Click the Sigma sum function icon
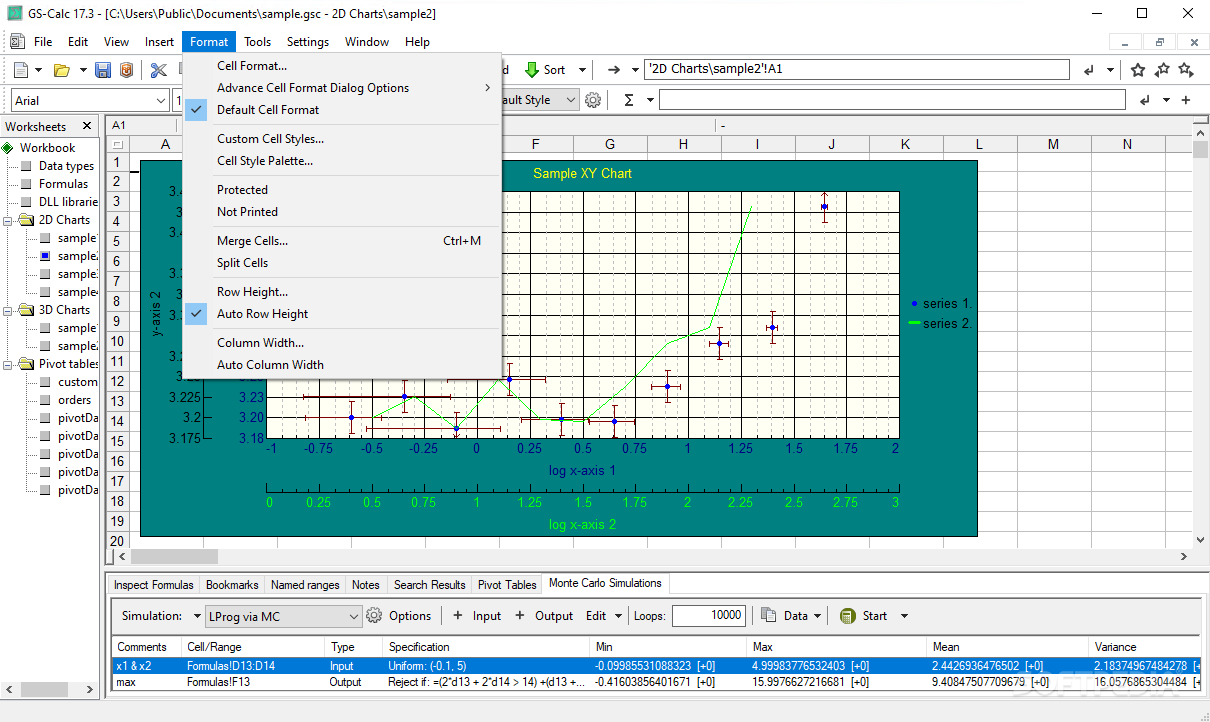This screenshot has height=722, width=1210. pyautogui.click(x=629, y=100)
